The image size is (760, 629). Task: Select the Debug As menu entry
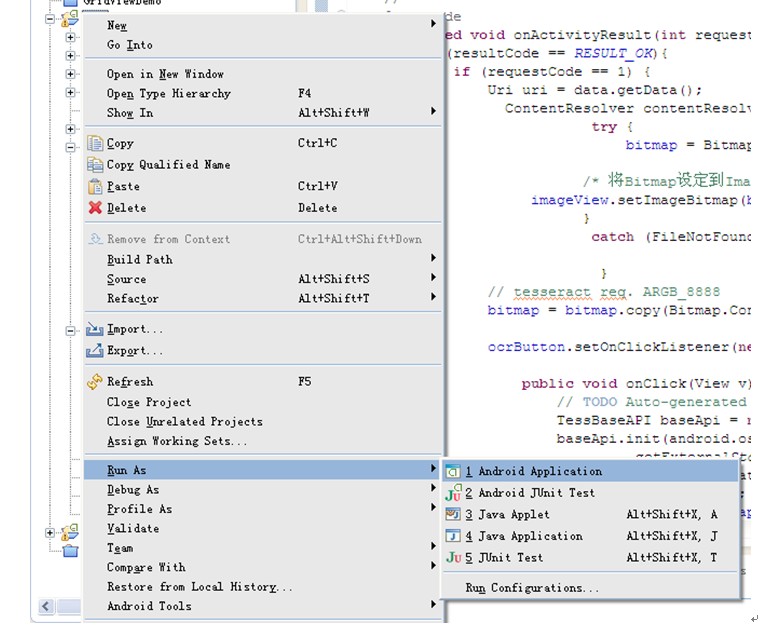pyautogui.click(x=263, y=489)
